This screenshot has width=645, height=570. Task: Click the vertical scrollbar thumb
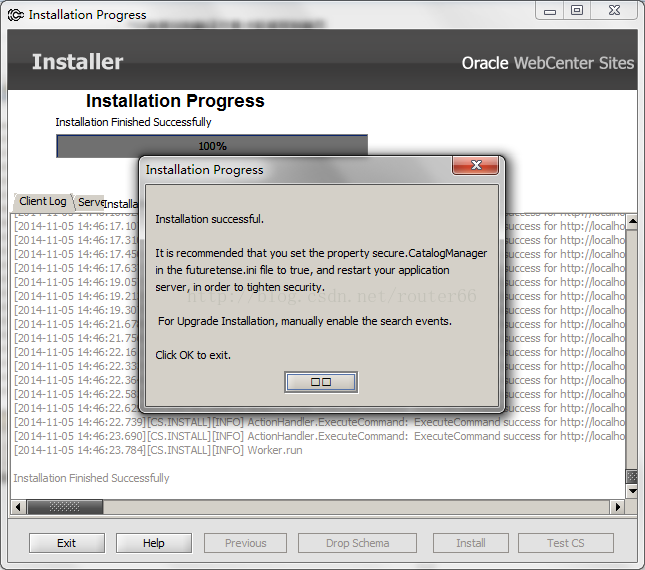632,476
